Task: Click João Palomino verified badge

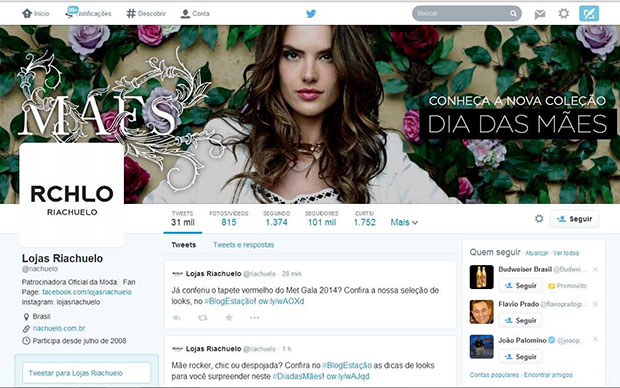Action: click(x=552, y=340)
